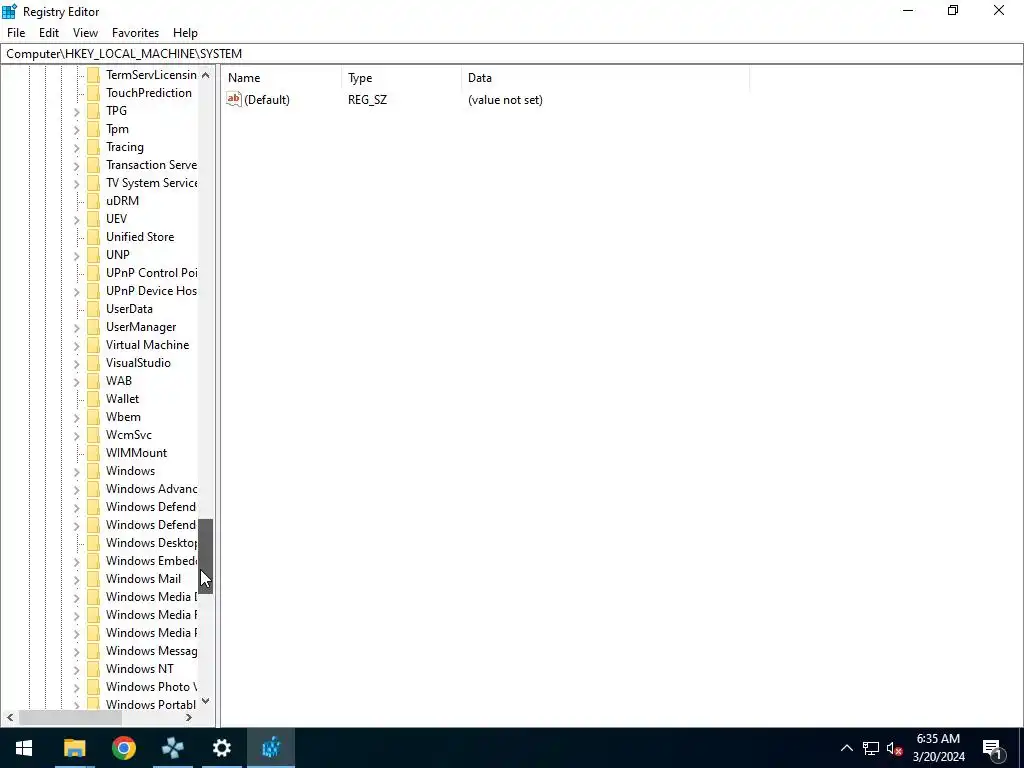Show hidden system tray icons
This screenshot has height=768, width=1024.
click(846, 748)
